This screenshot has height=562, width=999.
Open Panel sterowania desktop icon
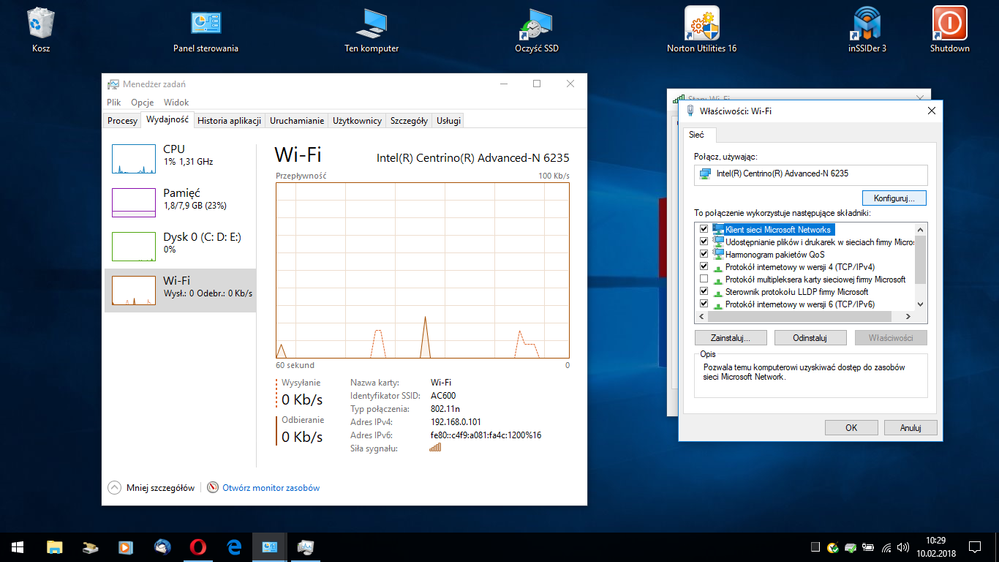[205, 24]
